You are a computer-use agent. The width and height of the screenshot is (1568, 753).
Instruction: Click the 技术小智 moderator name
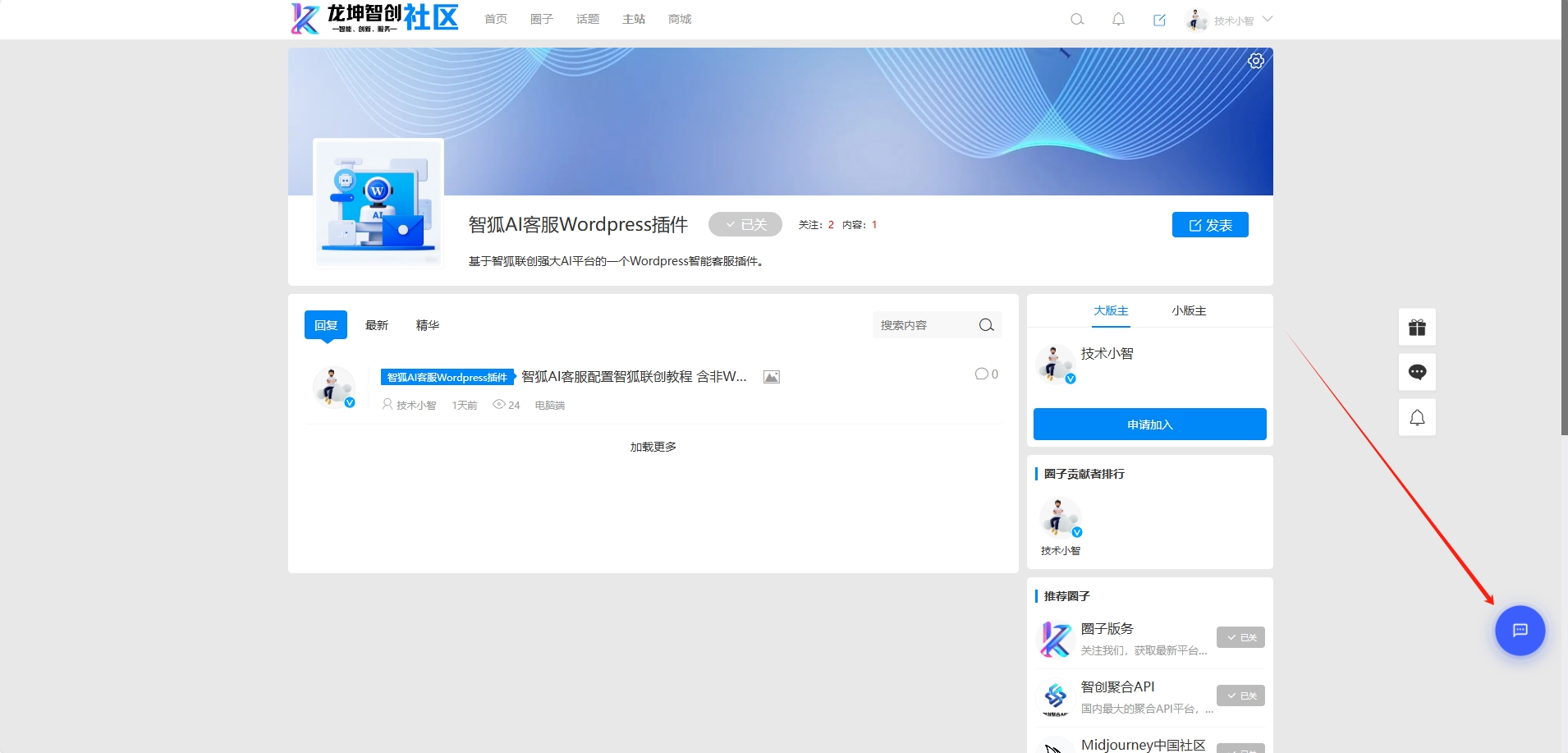pyautogui.click(x=1107, y=353)
